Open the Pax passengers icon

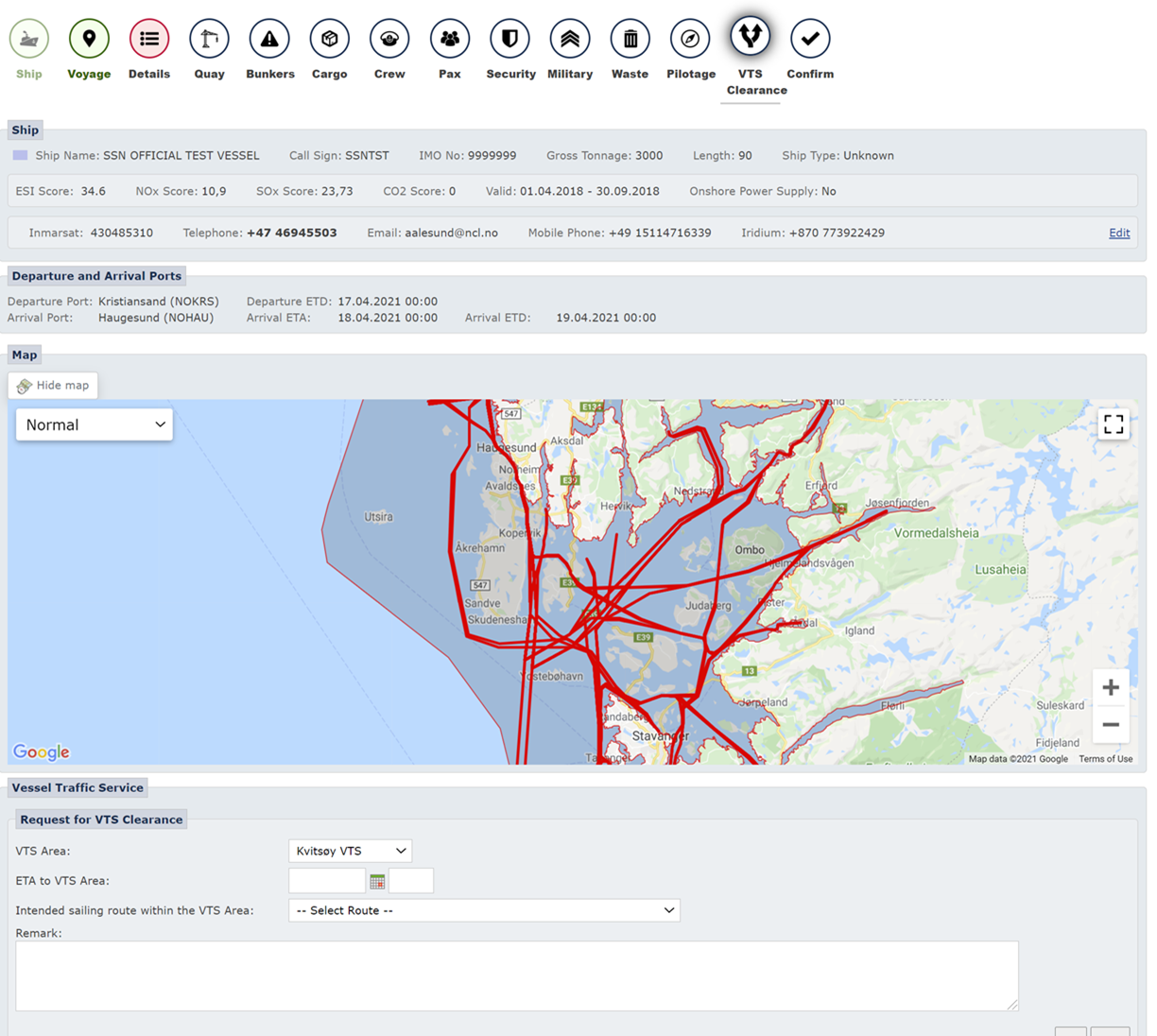(x=450, y=40)
